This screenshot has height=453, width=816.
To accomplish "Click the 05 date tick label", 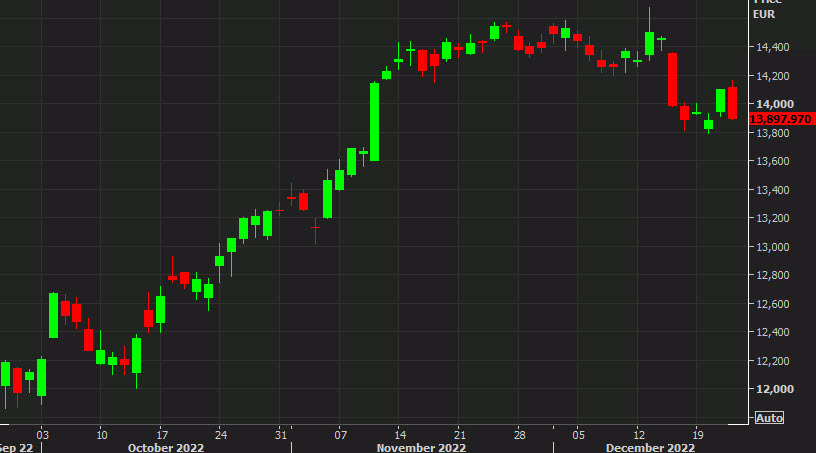I will [x=578, y=435].
